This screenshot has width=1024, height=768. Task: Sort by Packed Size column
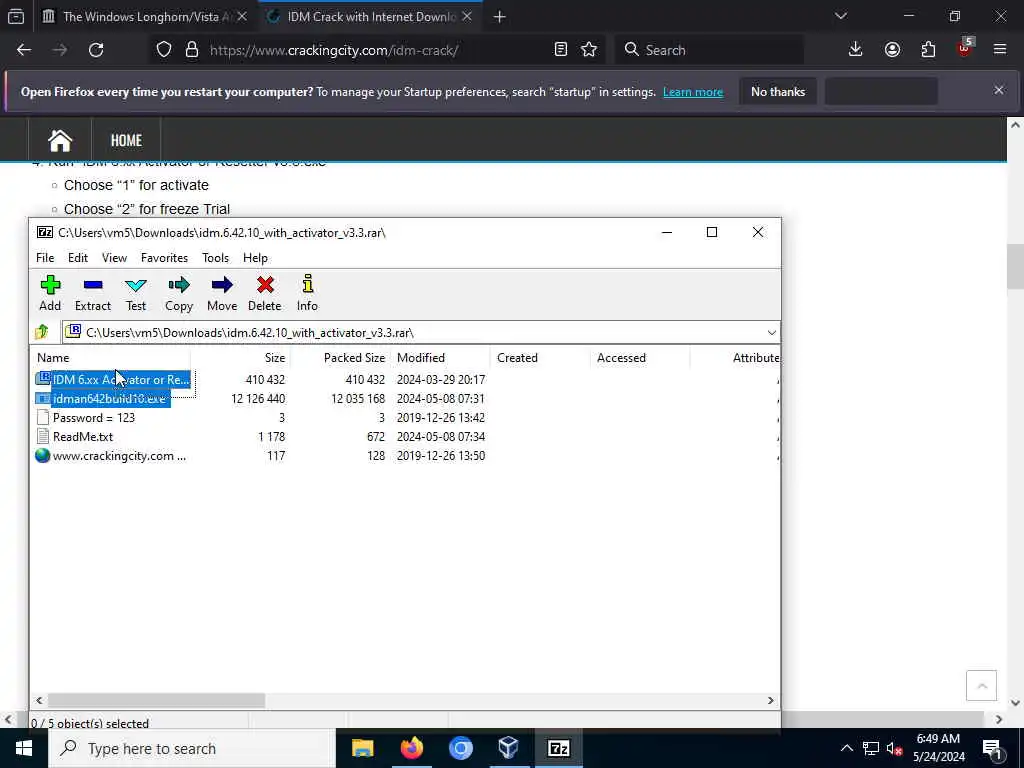[340, 358]
